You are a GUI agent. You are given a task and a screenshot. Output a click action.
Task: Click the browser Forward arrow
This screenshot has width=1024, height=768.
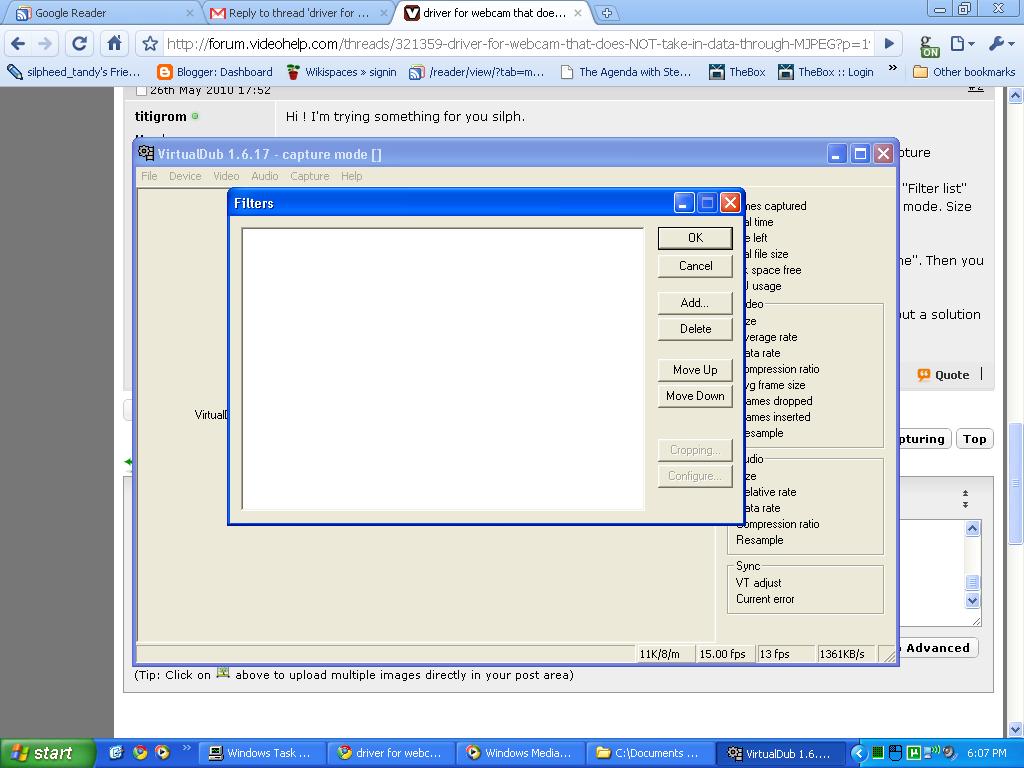coord(45,44)
